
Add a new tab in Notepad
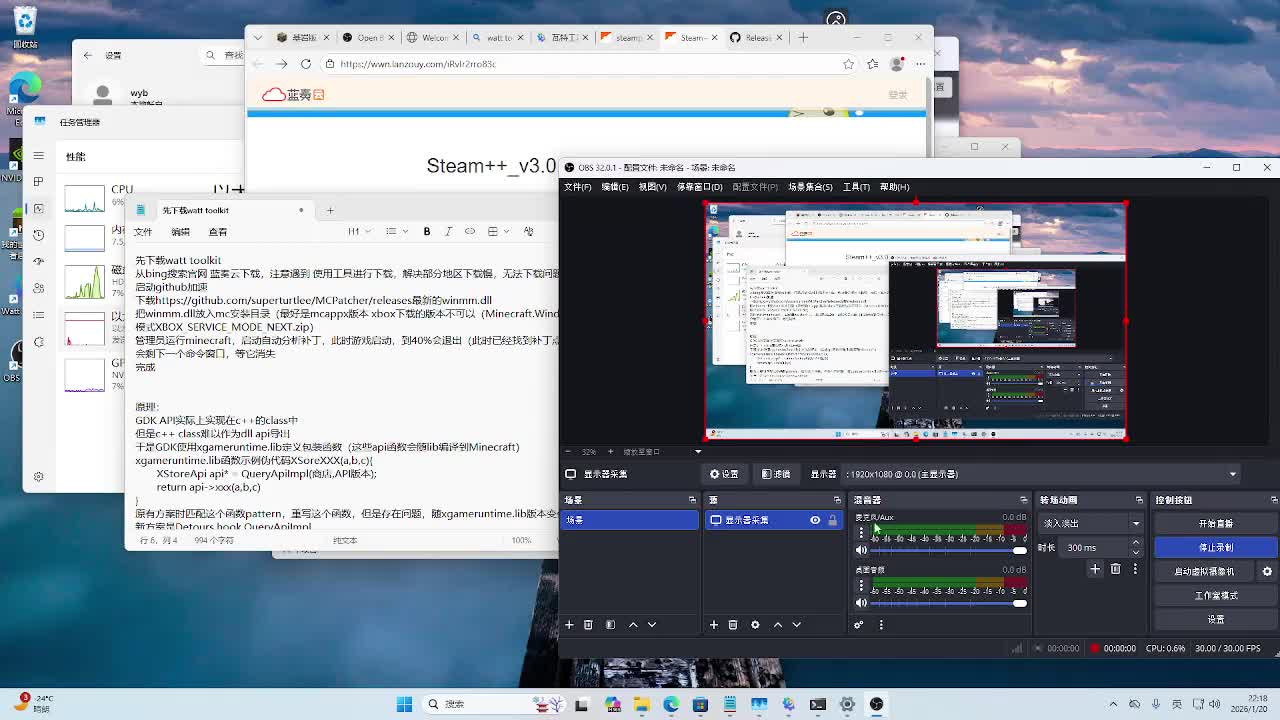pos(330,210)
